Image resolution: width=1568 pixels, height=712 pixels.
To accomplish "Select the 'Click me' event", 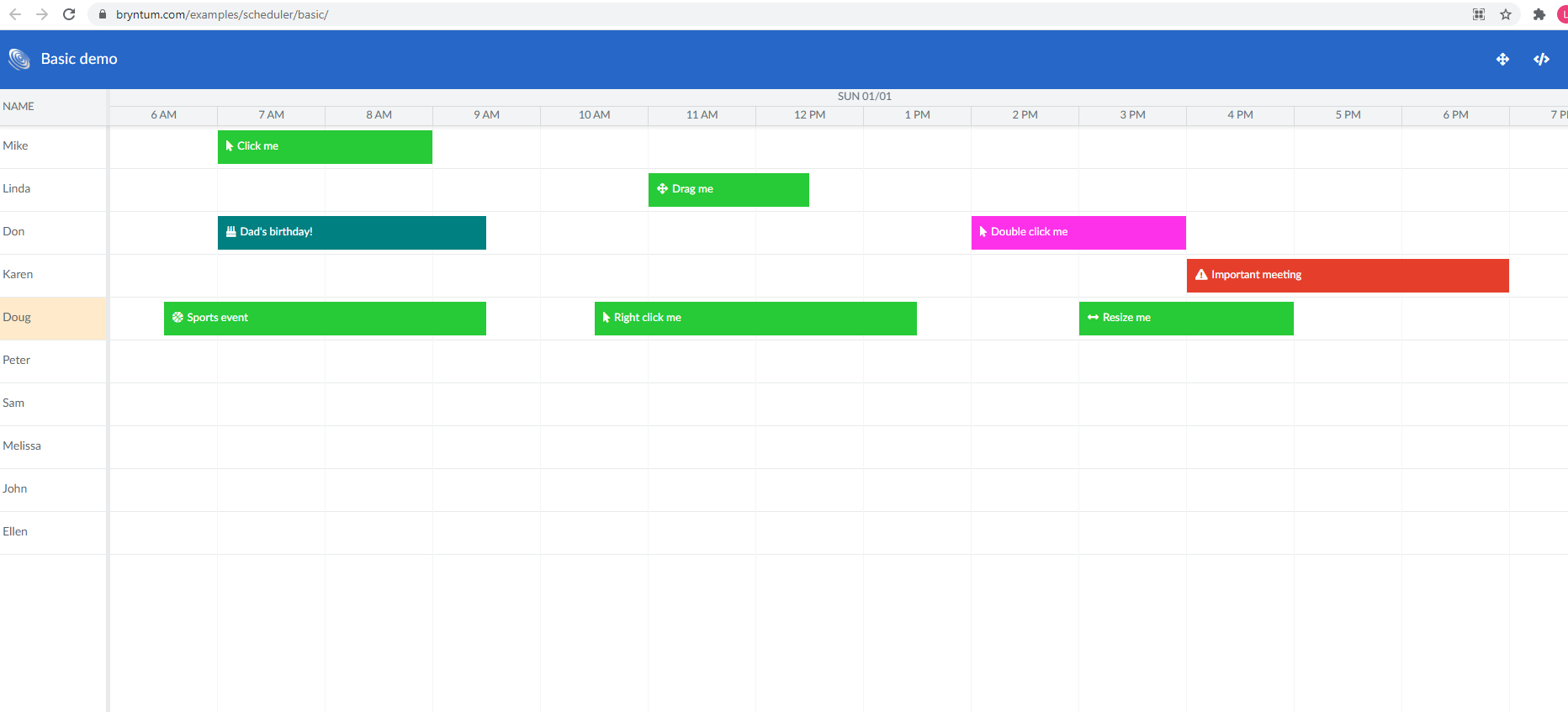I will [x=325, y=146].
